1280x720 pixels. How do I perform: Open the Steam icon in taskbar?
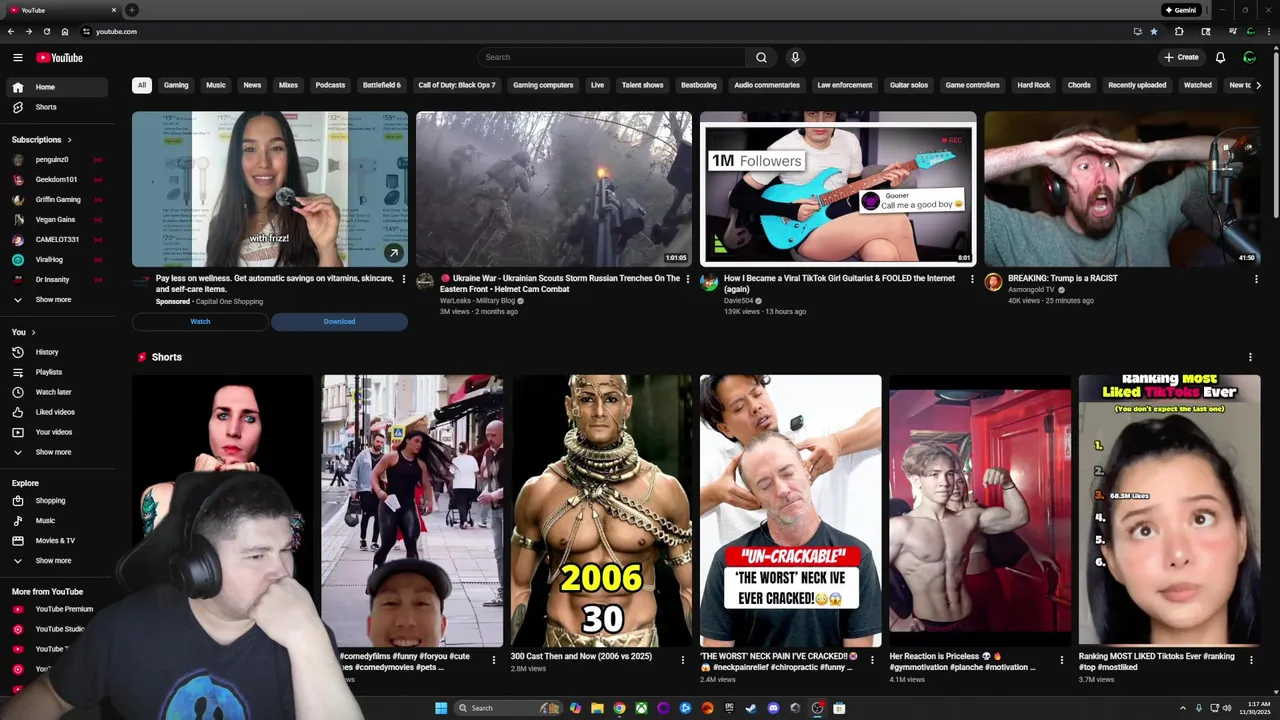click(751, 708)
